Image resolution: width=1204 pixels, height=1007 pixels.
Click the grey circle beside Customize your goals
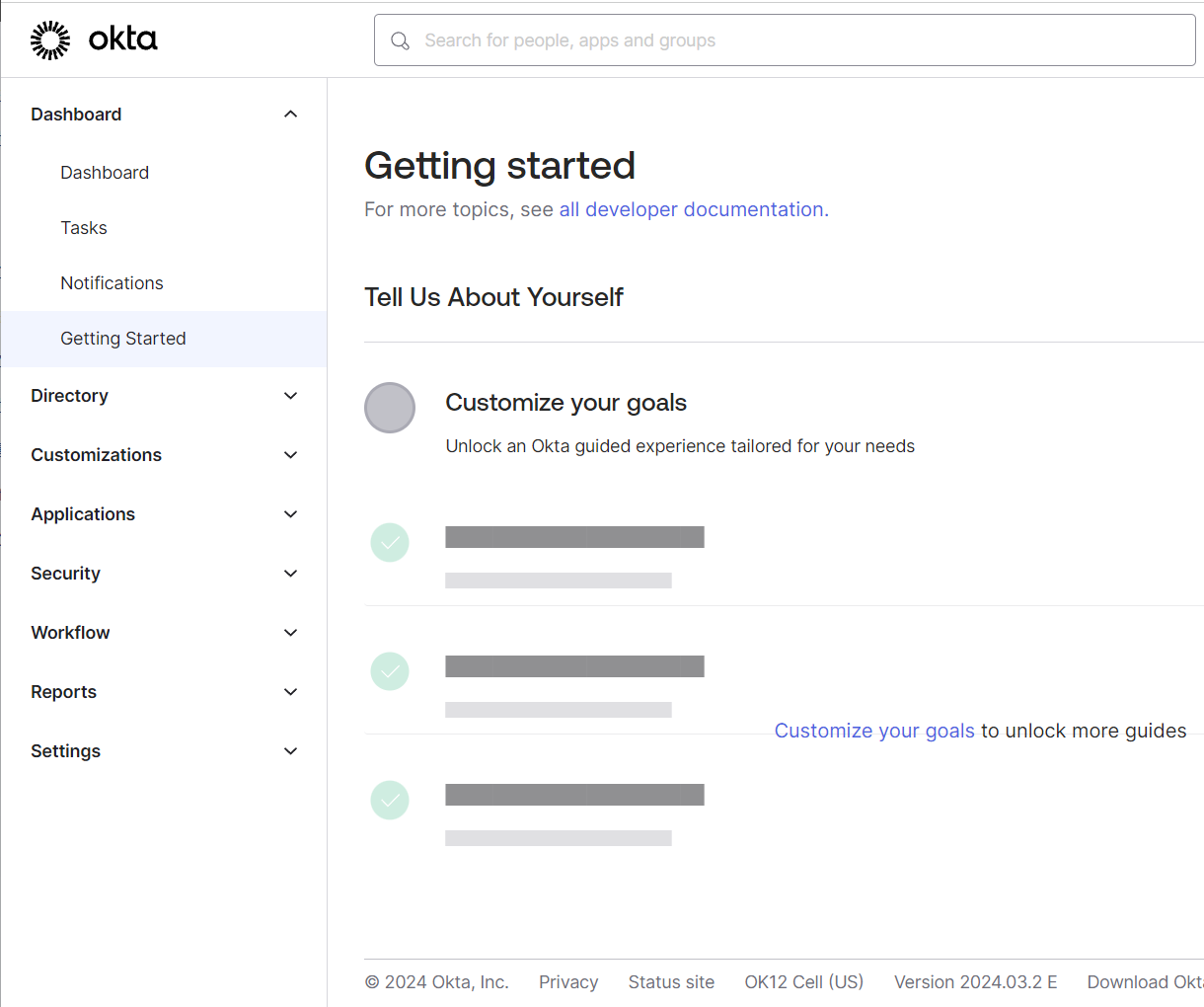[x=390, y=408]
